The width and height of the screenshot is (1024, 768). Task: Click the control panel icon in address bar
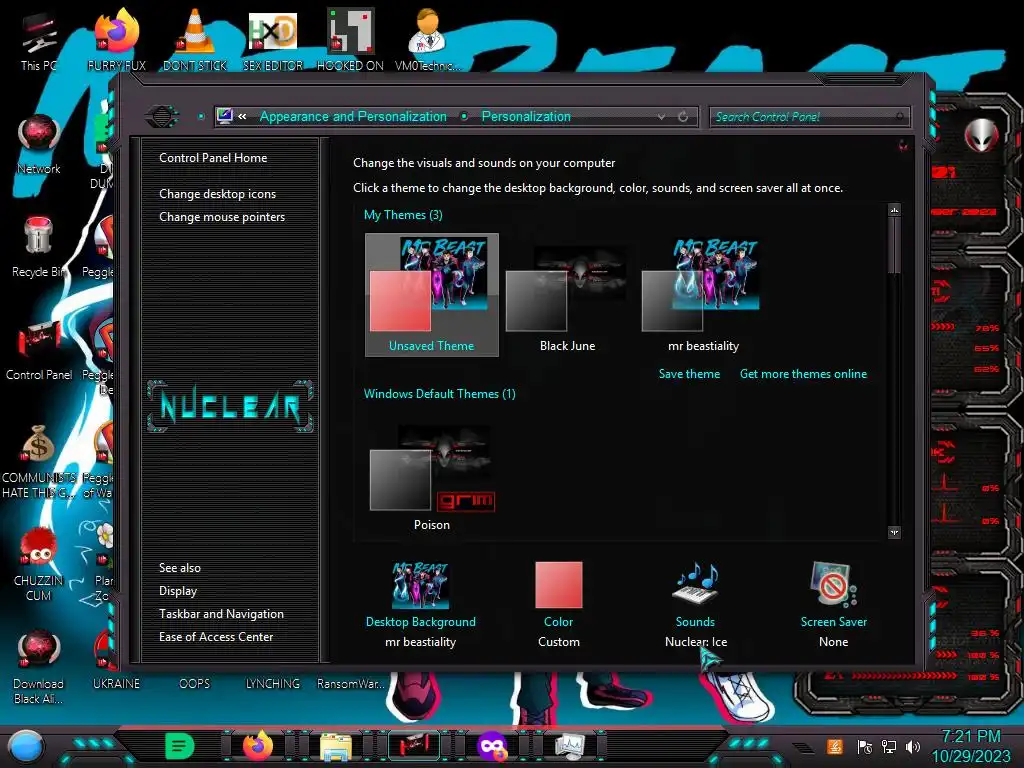tap(225, 116)
